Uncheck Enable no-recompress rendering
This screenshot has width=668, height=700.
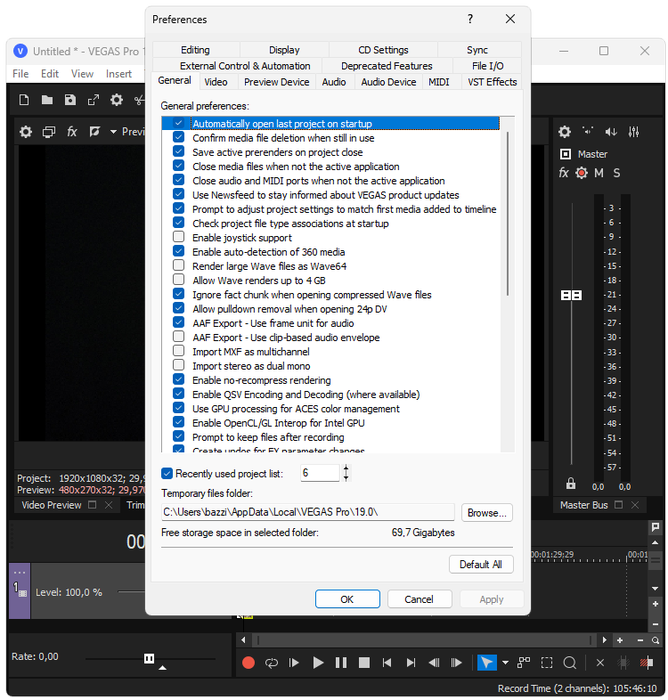[179, 379]
